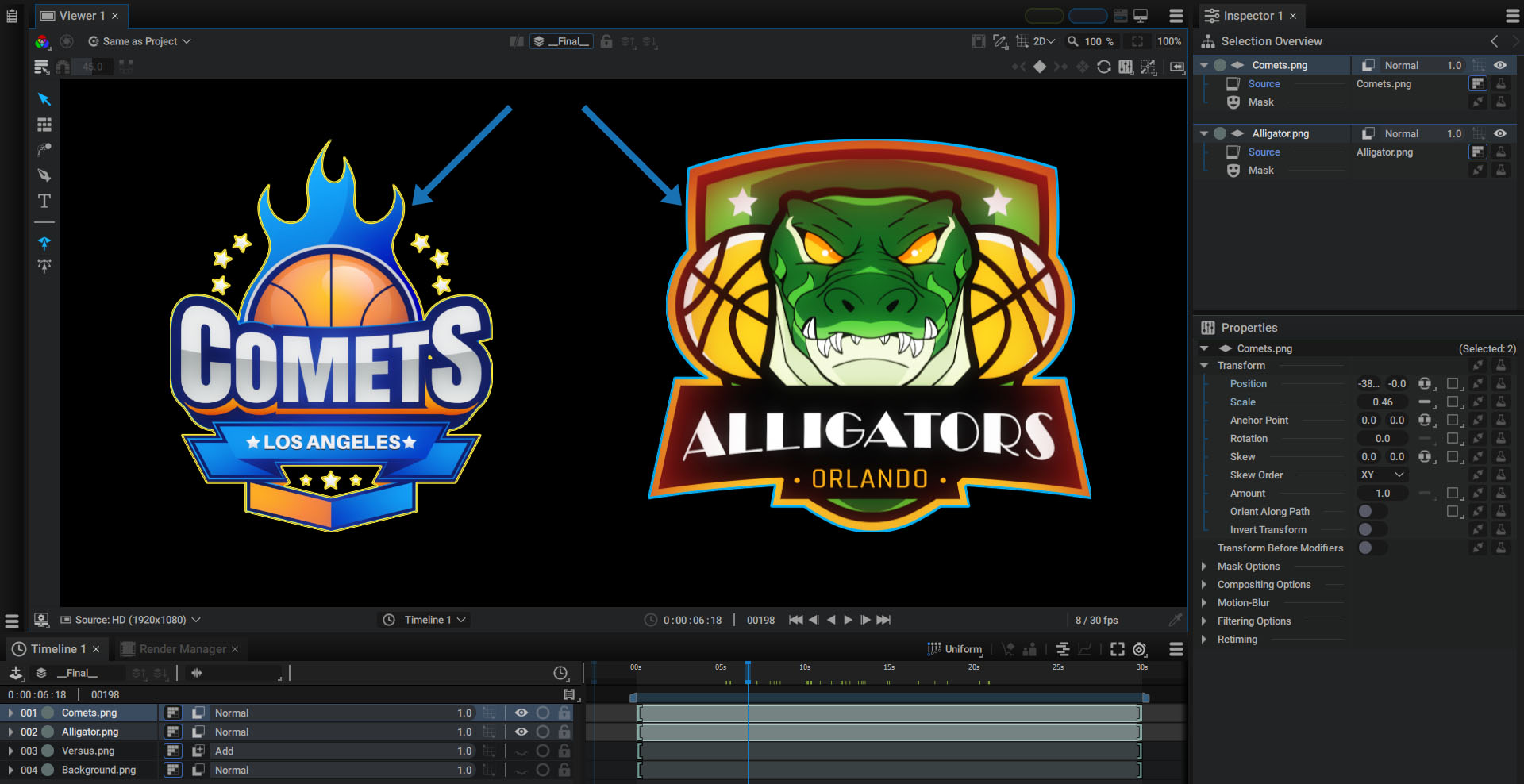Select the Inspector 1 tab

tap(1252, 16)
